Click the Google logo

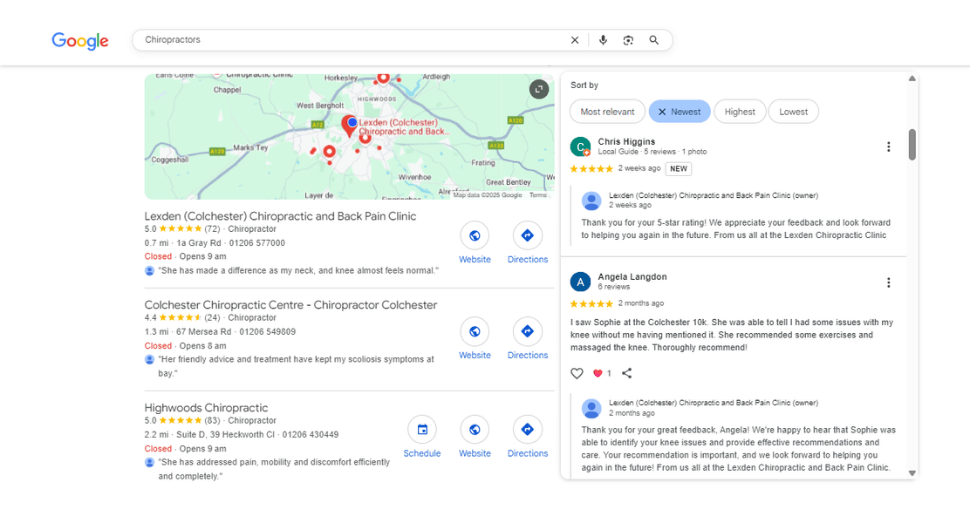[80, 41]
